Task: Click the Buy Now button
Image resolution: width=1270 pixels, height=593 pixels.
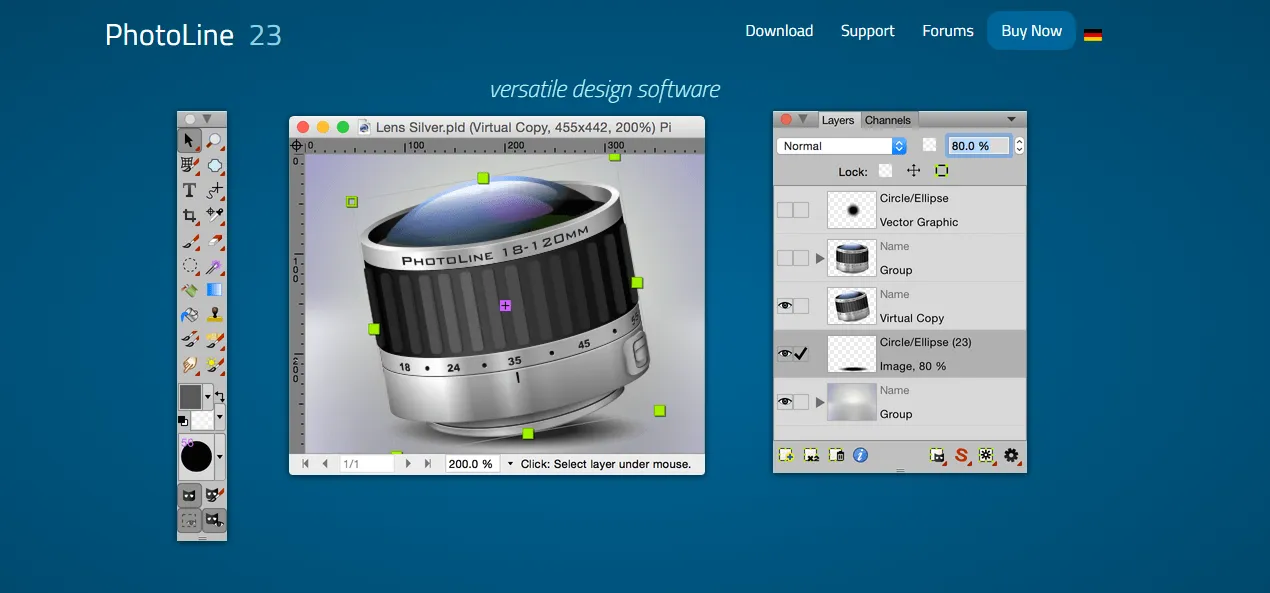Action: (x=1031, y=31)
